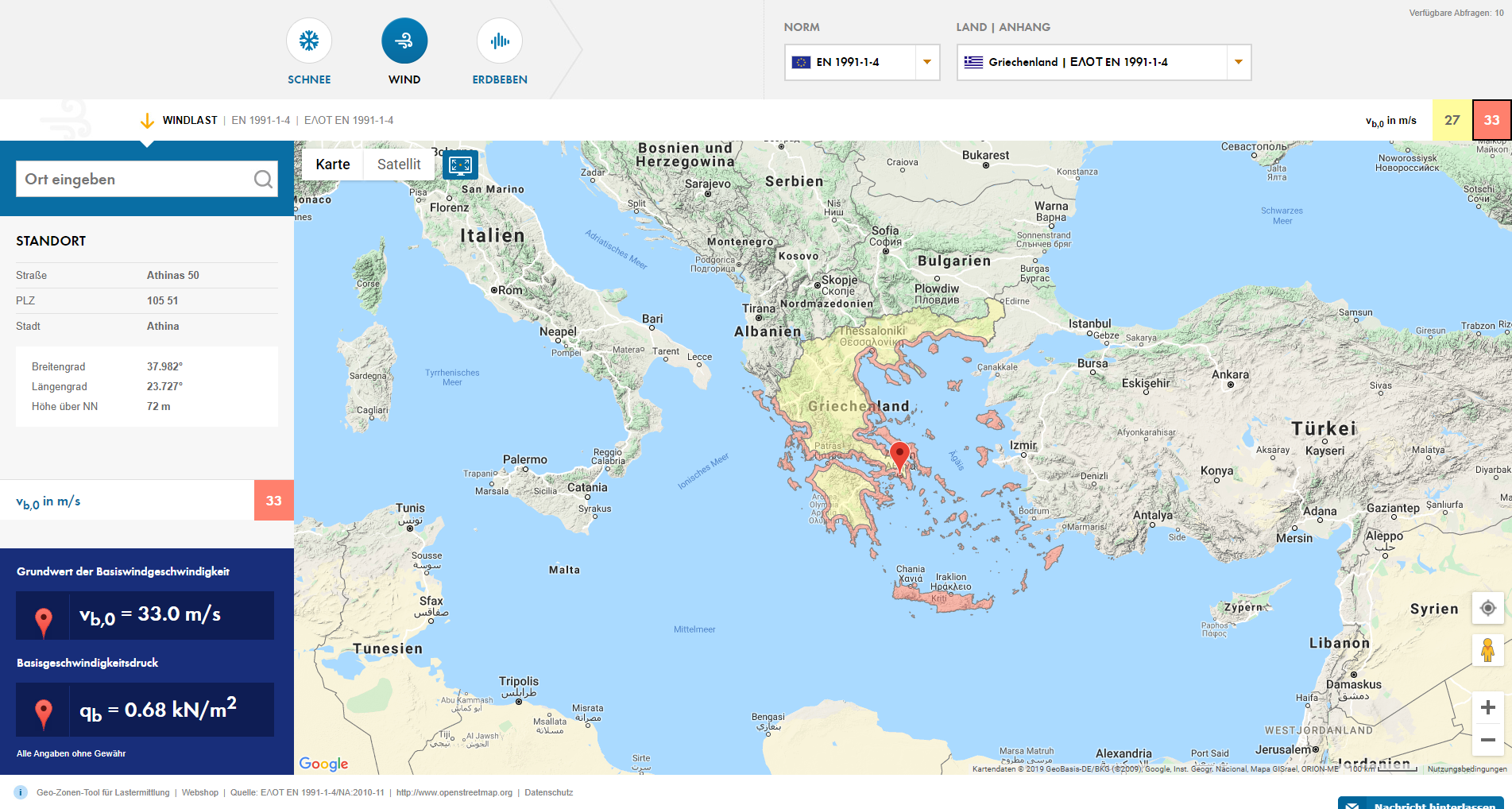The height and width of the screenshot is (809, 1512).
Task: Activate Street View with the Pegman icon
Action: 1487,651
